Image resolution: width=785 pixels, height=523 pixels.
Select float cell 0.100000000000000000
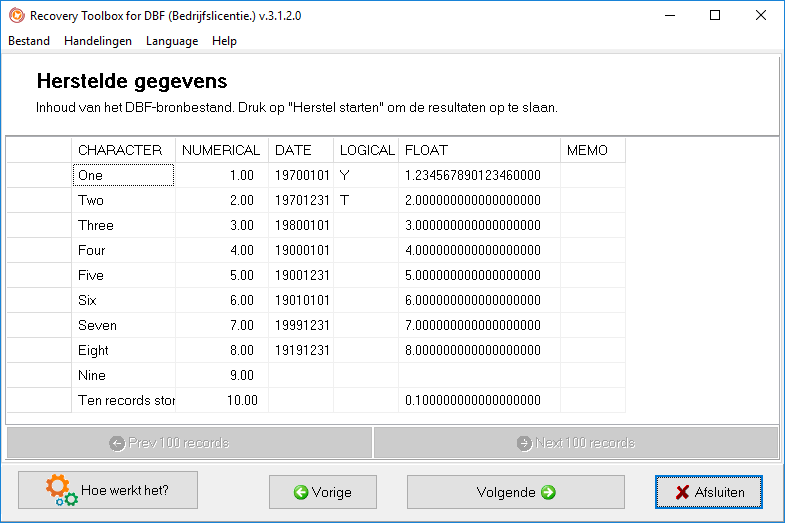pyautogui.click(x=479, y=400)
